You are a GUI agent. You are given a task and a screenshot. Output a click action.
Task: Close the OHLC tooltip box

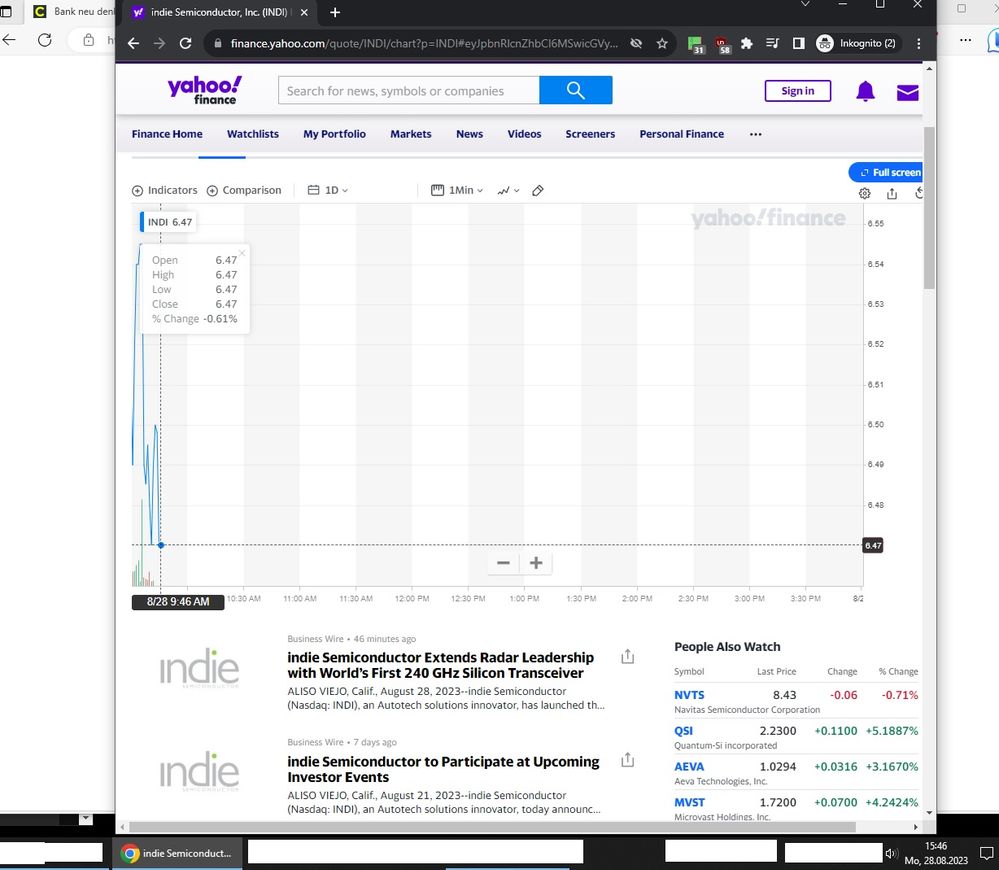coord(242,253)
